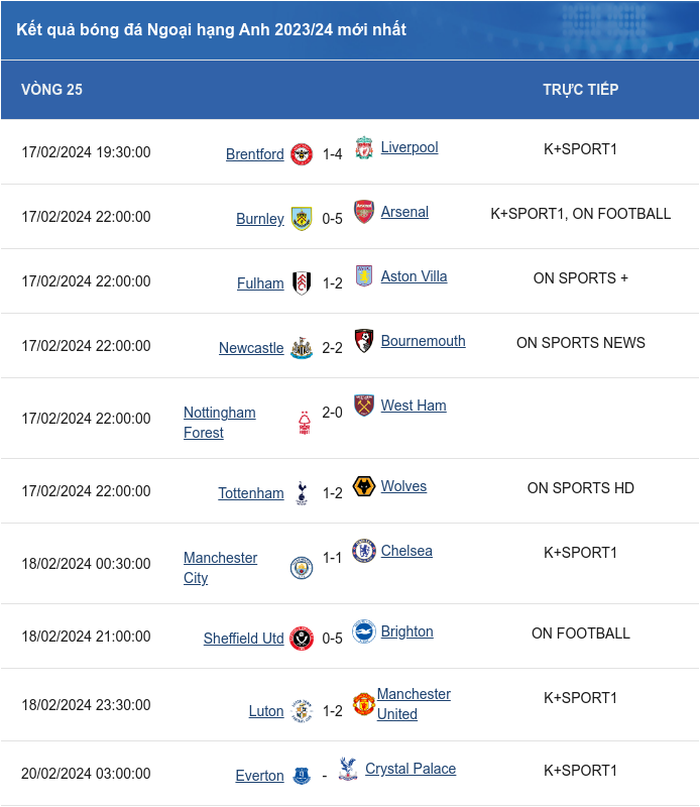The image size is (700, 807).
Task: Click the Wolves wolf-head logo
Action: tap(364, 486)
